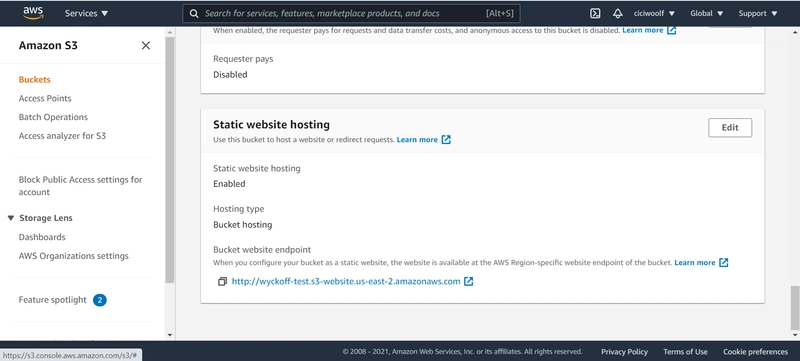Open Batch Operations in sidebar
The height and width of the screenshot is (361, 800).
[x=53, y=117]
